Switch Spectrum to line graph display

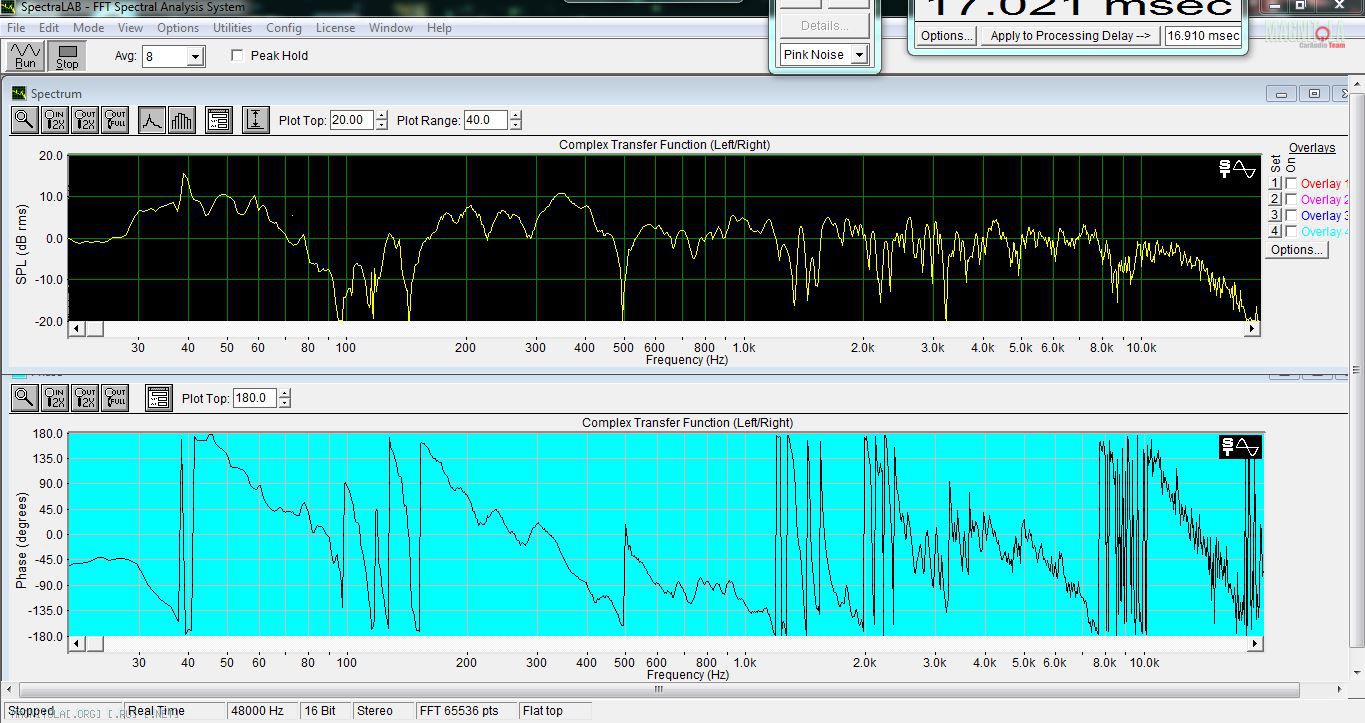tap(151, 120)
